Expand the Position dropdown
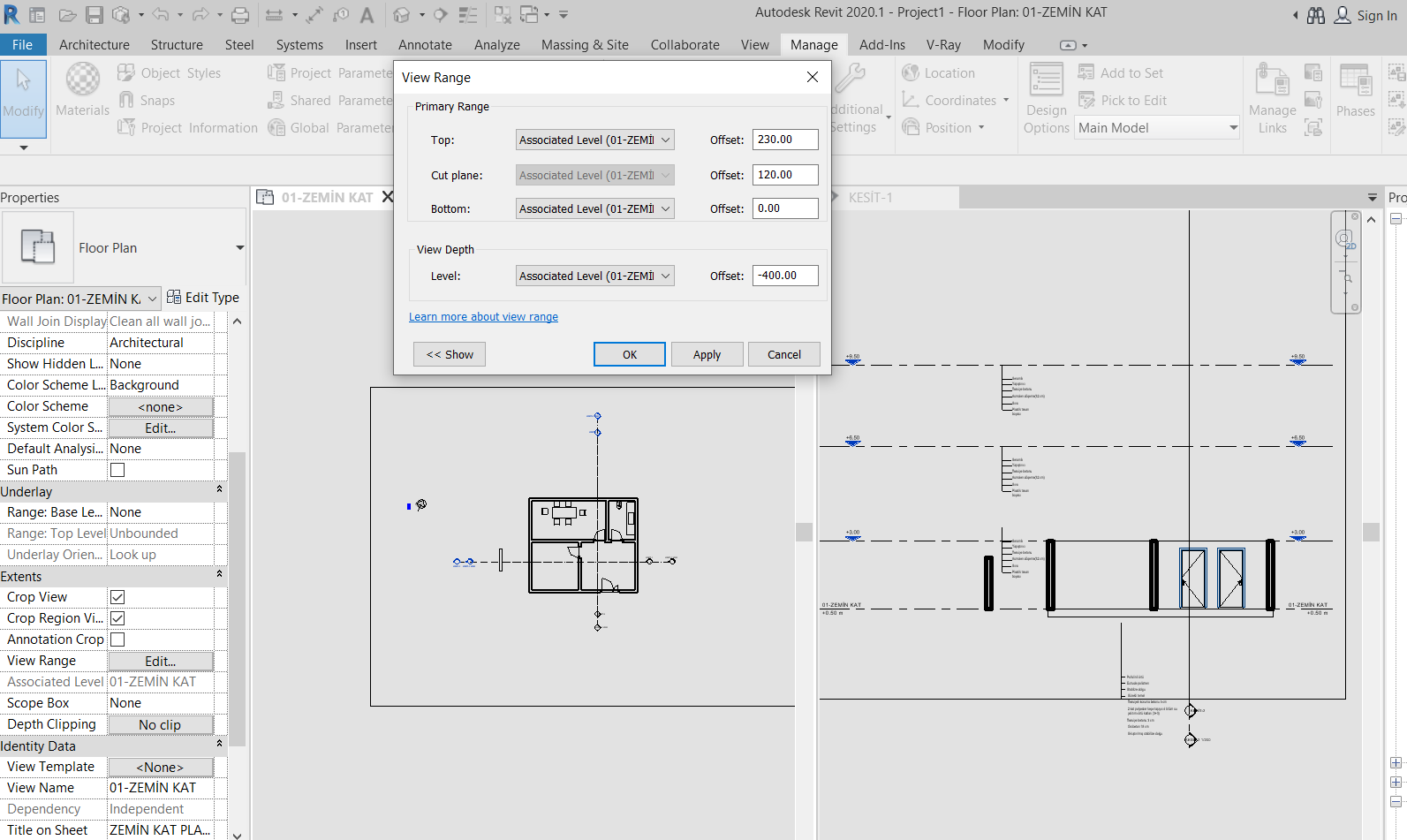Screen dimensions: 1407x840 981,128
